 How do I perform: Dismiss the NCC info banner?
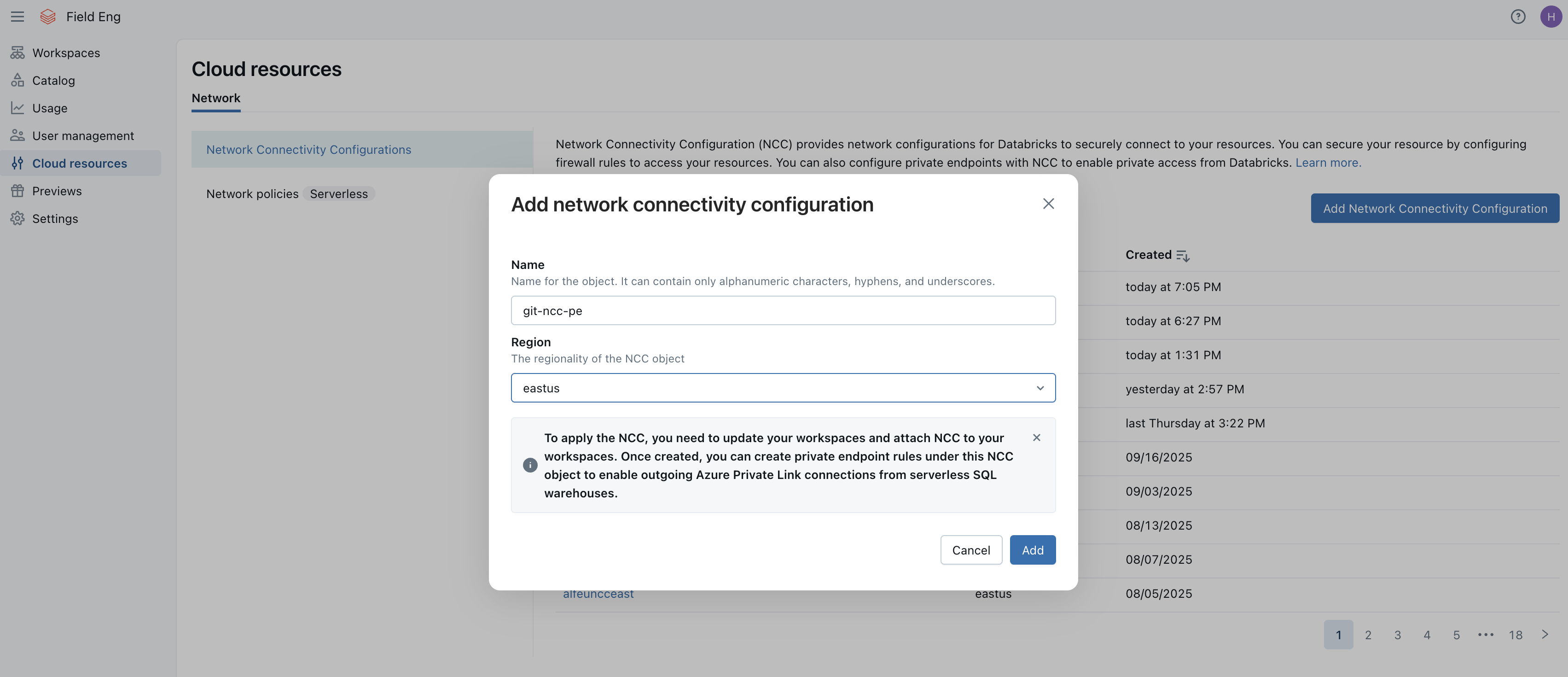1037,437
